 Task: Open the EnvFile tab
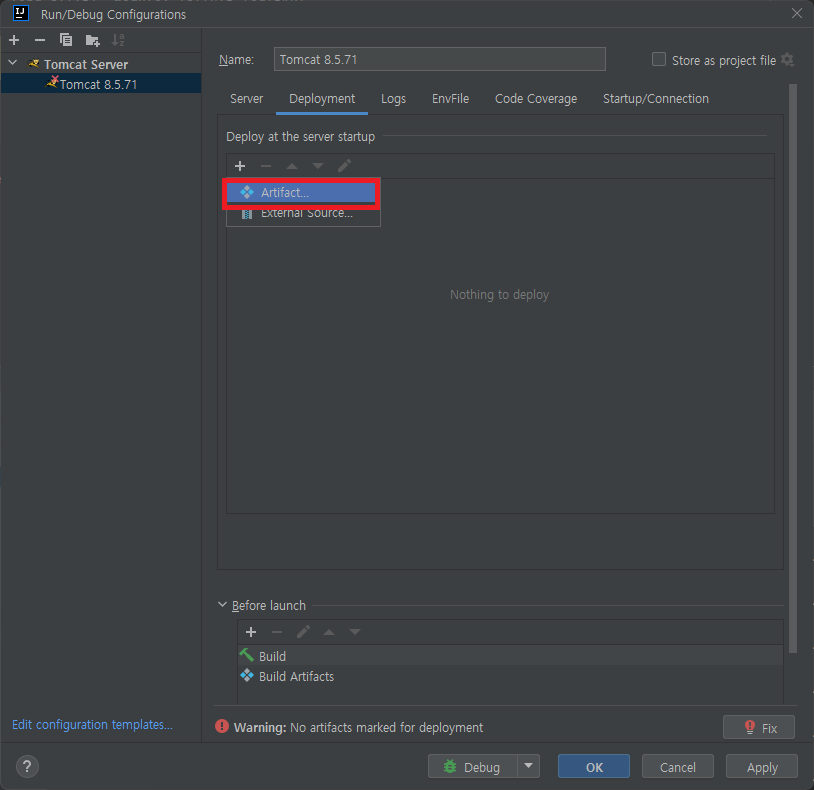point(450,99)
